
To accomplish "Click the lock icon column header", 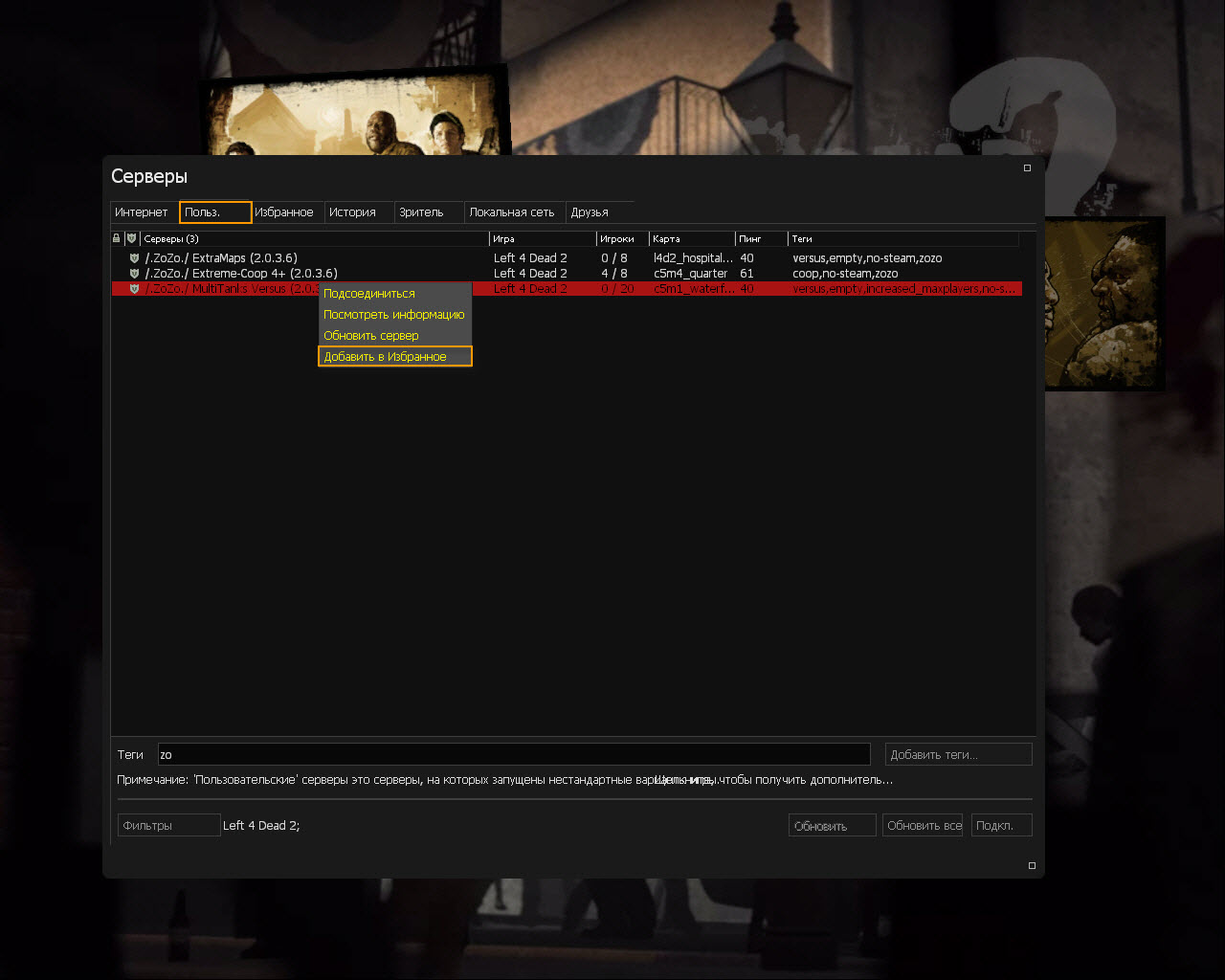I will [x=117, y=238].
